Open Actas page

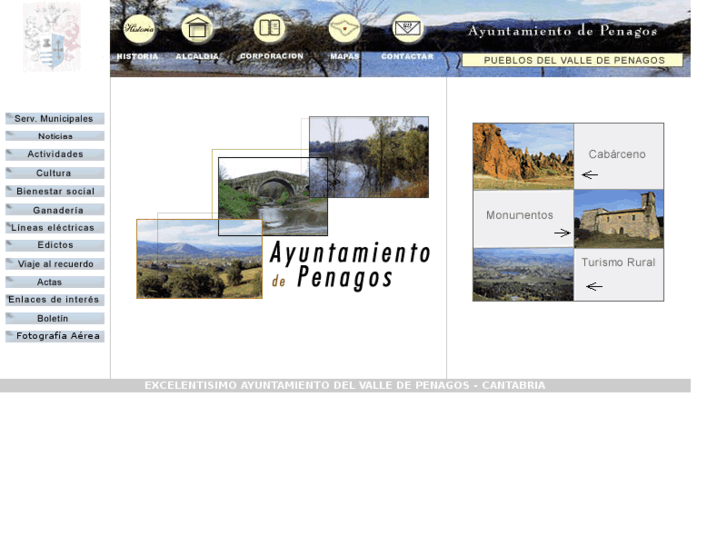click(x=55, y=282)
